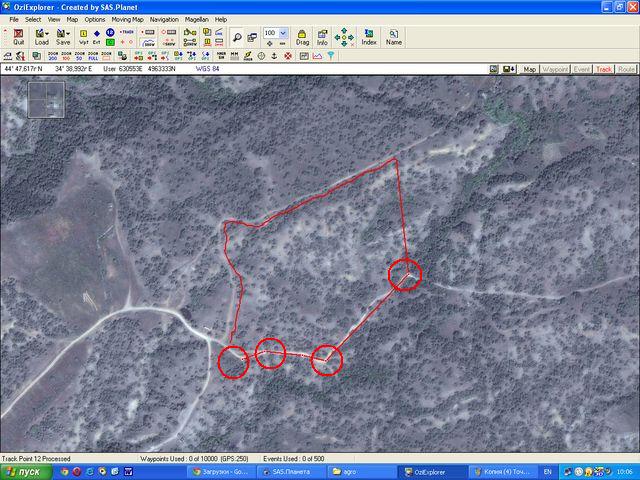This screenshot has width=640, height=480.
Task: Toggle the Route mode button
Action: 627,69
